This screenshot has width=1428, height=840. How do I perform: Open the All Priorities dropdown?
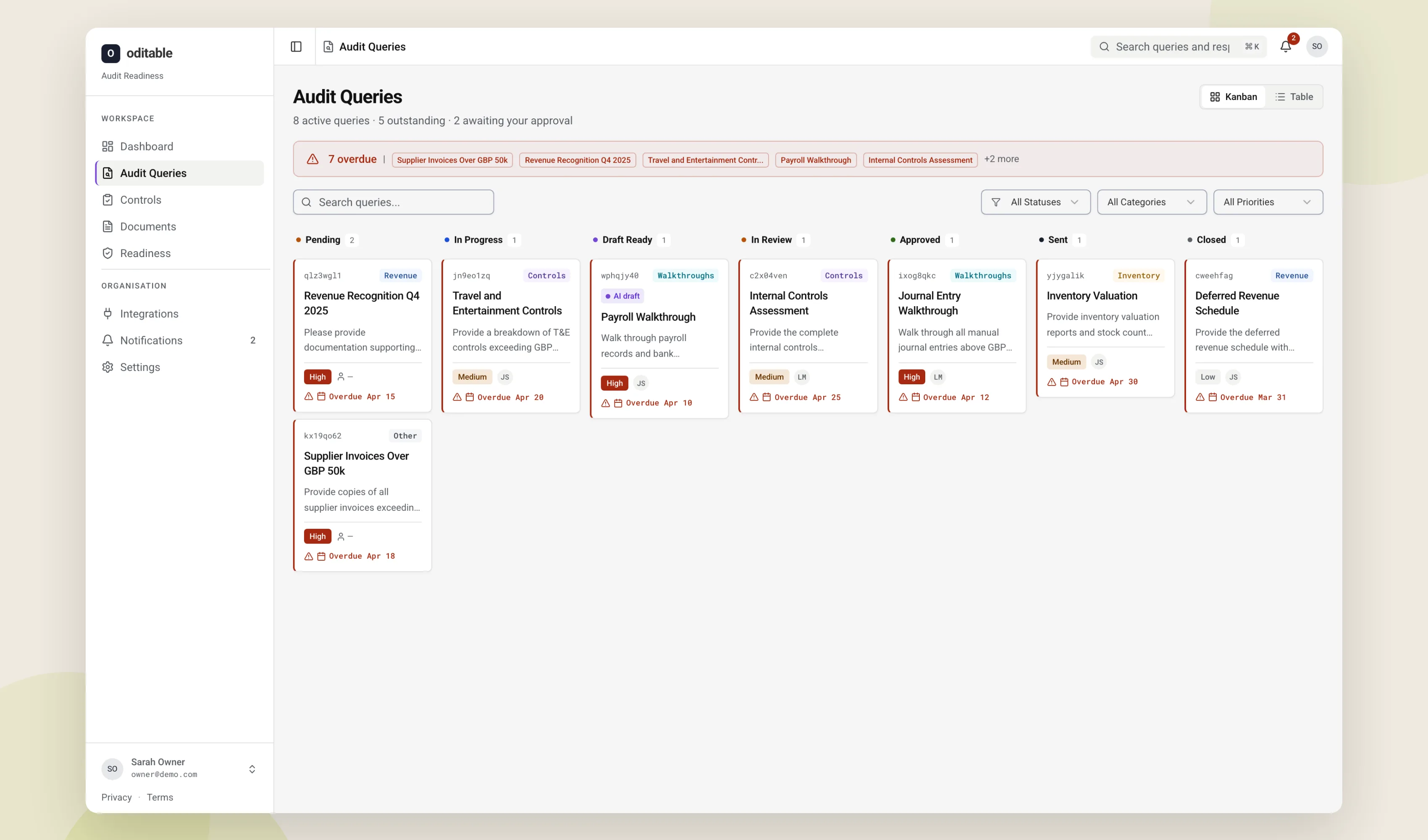coord(1268,202)
